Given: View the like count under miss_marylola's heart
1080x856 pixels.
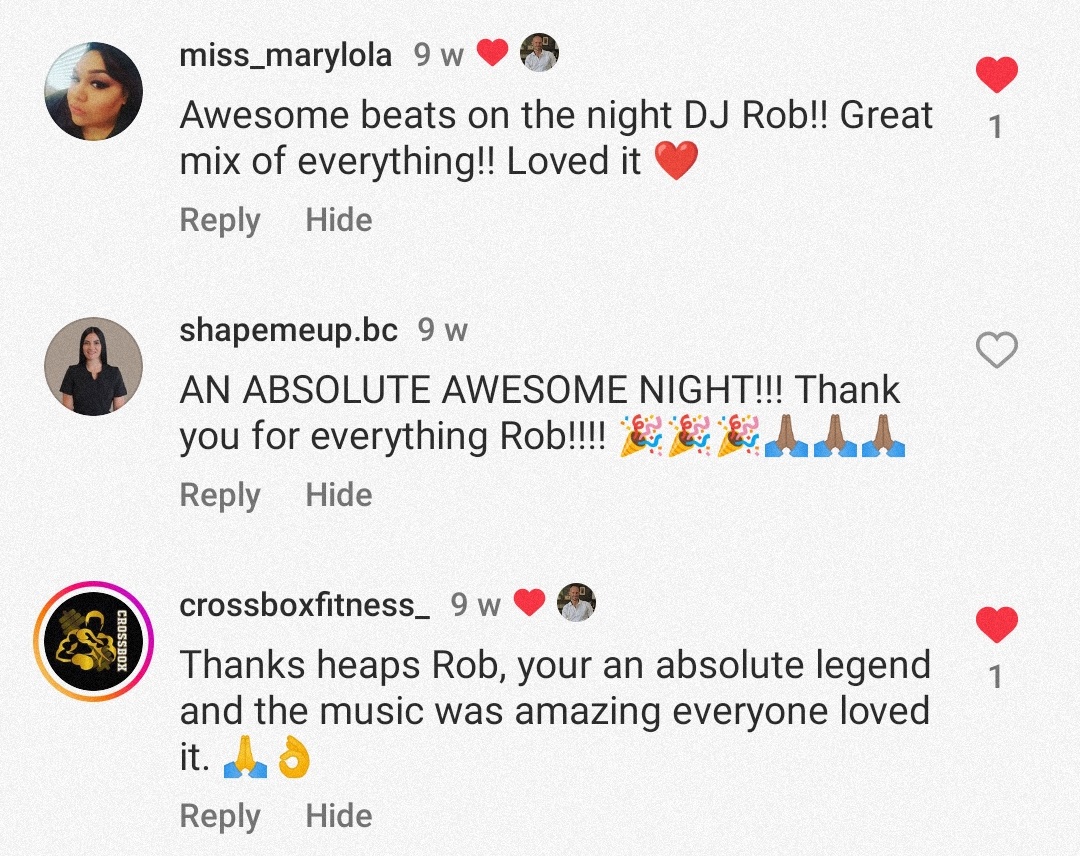Looking at the screenshot, I should click(995, 127).
